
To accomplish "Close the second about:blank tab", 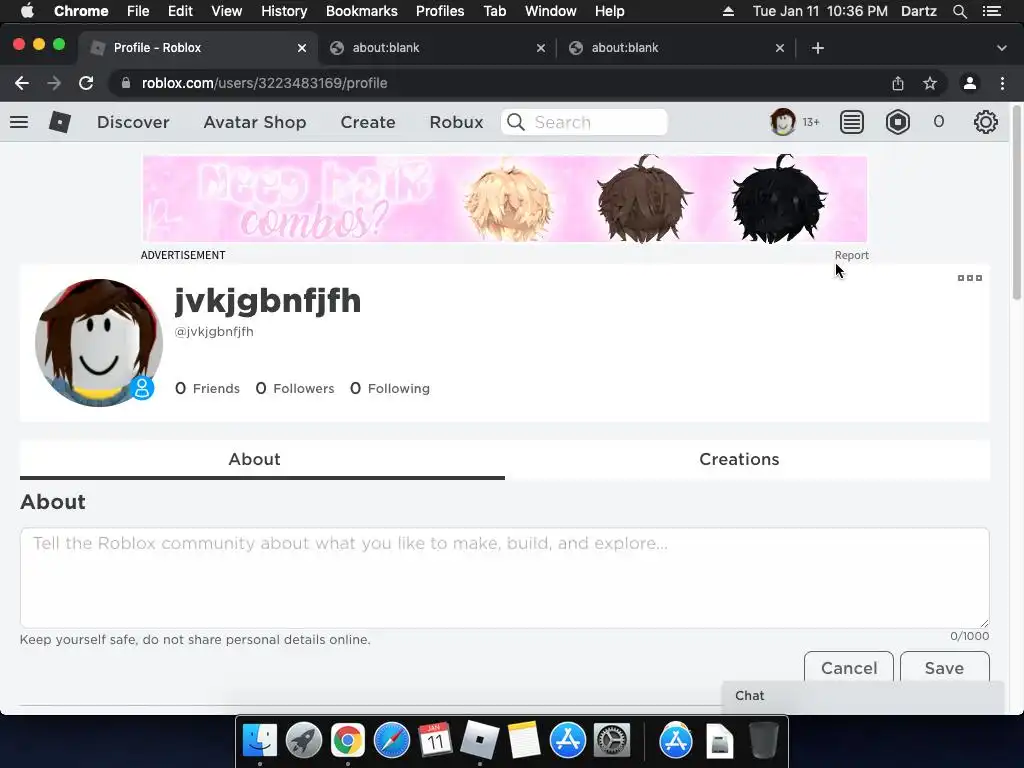I will point(780,48).
